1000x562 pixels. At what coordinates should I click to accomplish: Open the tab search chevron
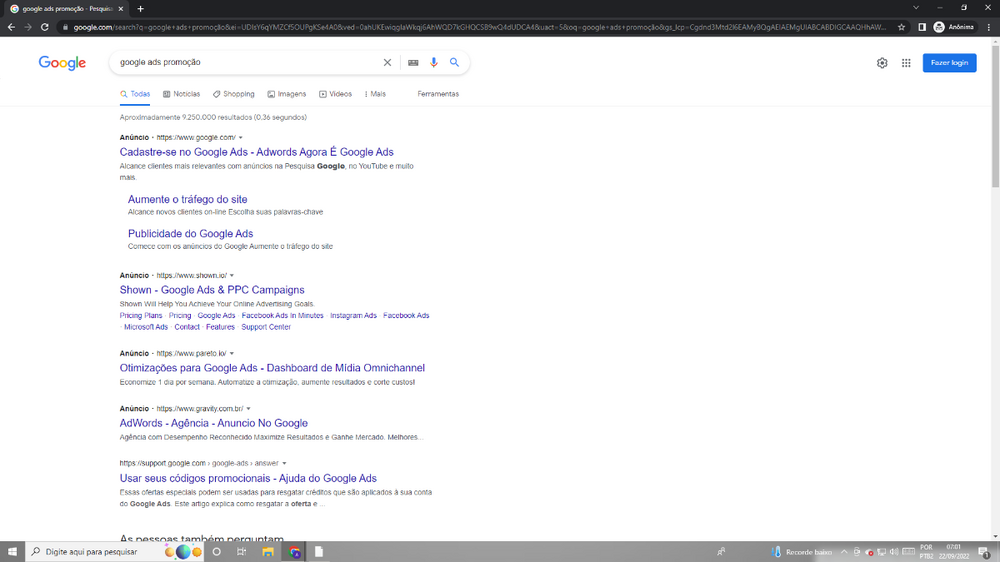click(916, 8)
